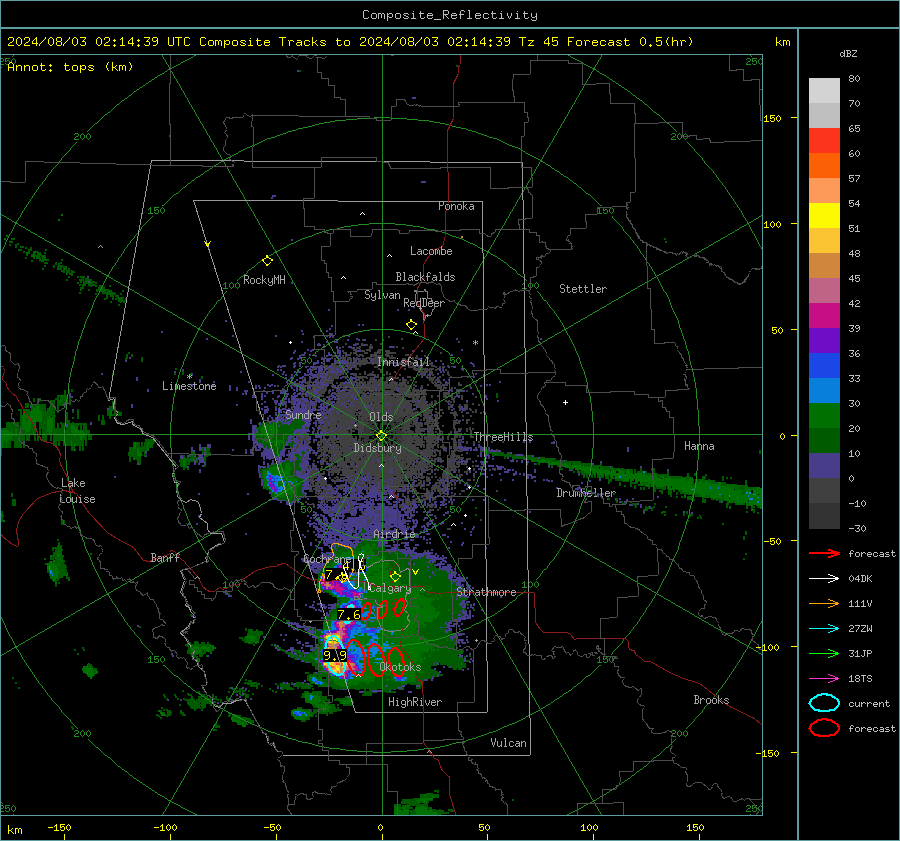The height and width of the screenshot is (841, 900).
Task: Click the red forecast ellipse legend icon
Action: click(824, 728)
